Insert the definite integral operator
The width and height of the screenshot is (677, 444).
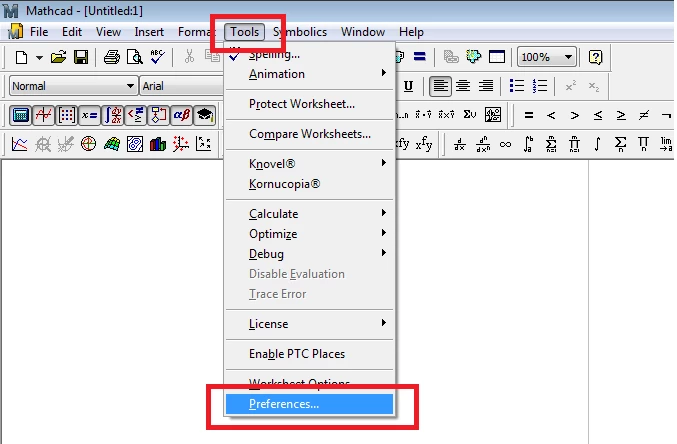[528, 144]
